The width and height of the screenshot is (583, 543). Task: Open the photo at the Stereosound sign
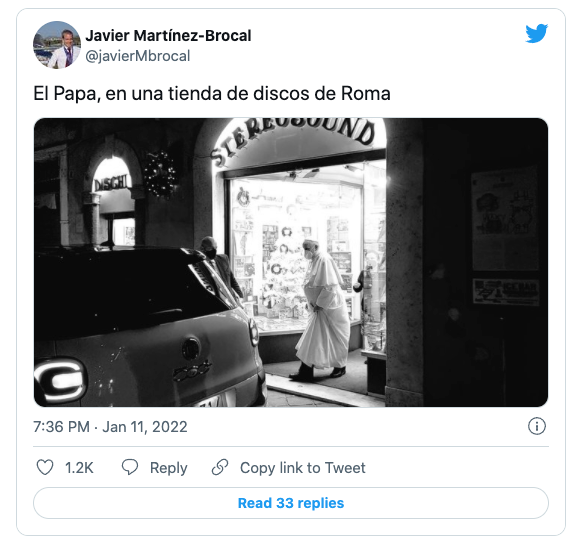tap(293, 139)
